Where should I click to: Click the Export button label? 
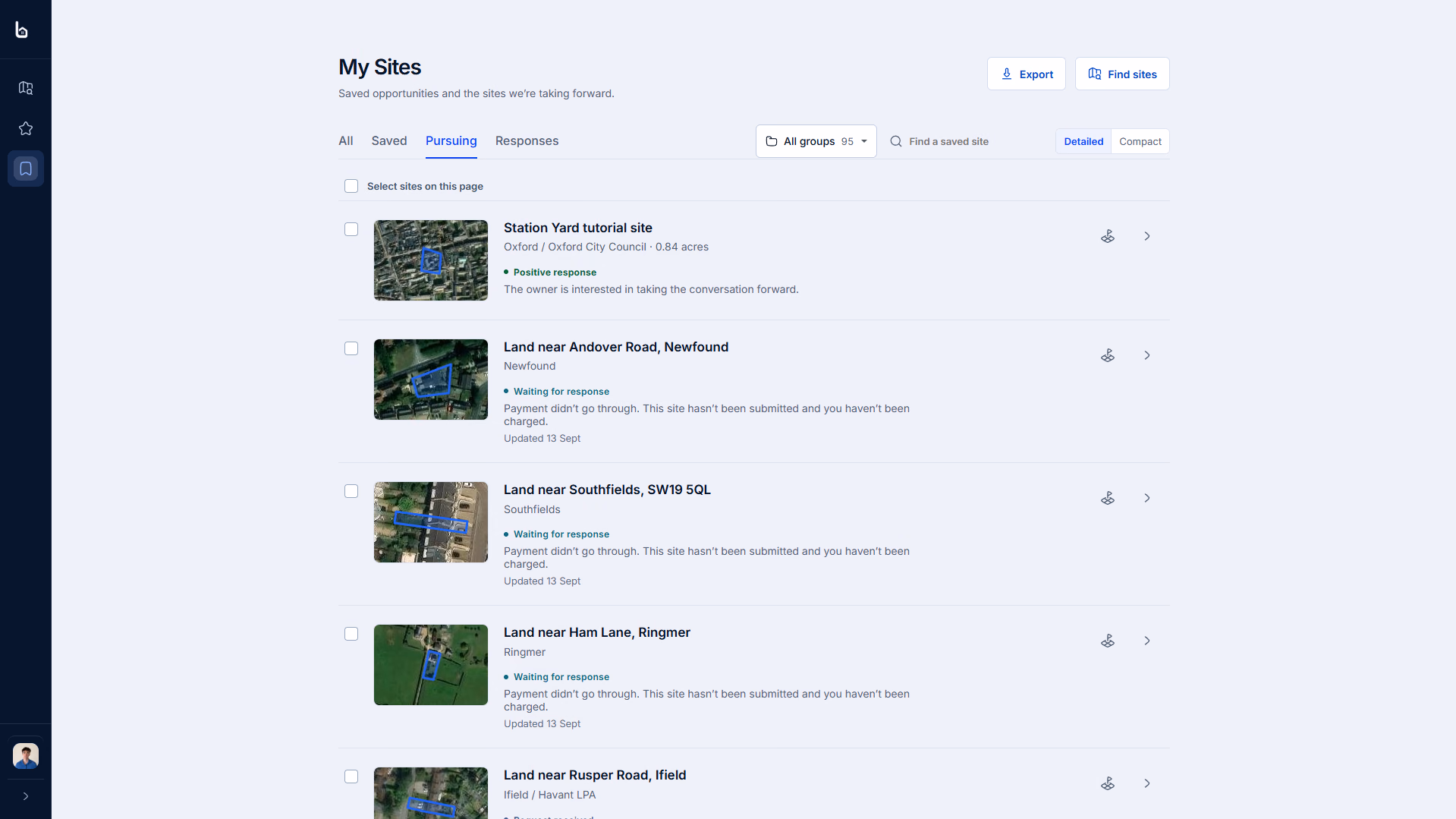coord(1036,74)
